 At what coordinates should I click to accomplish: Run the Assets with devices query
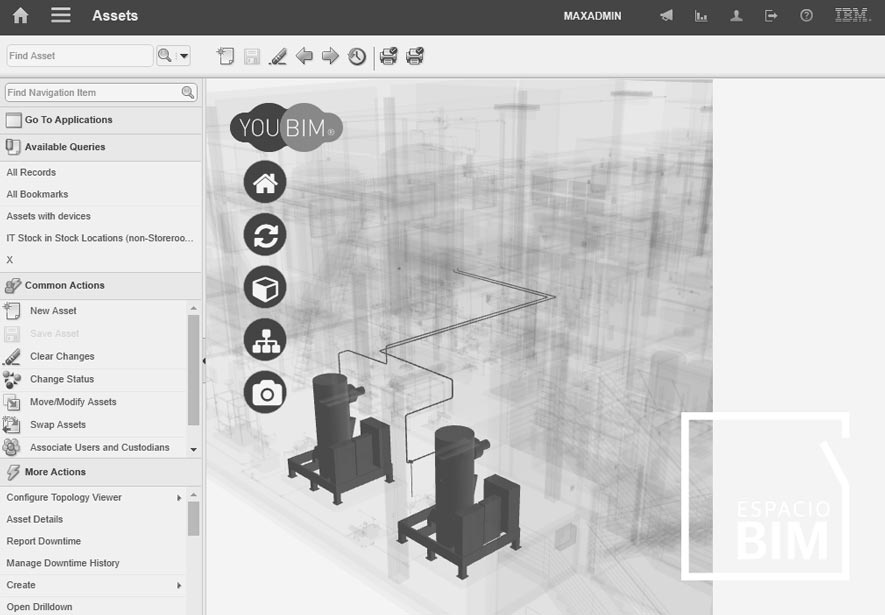pyautogui.click(x=47, y=216)
